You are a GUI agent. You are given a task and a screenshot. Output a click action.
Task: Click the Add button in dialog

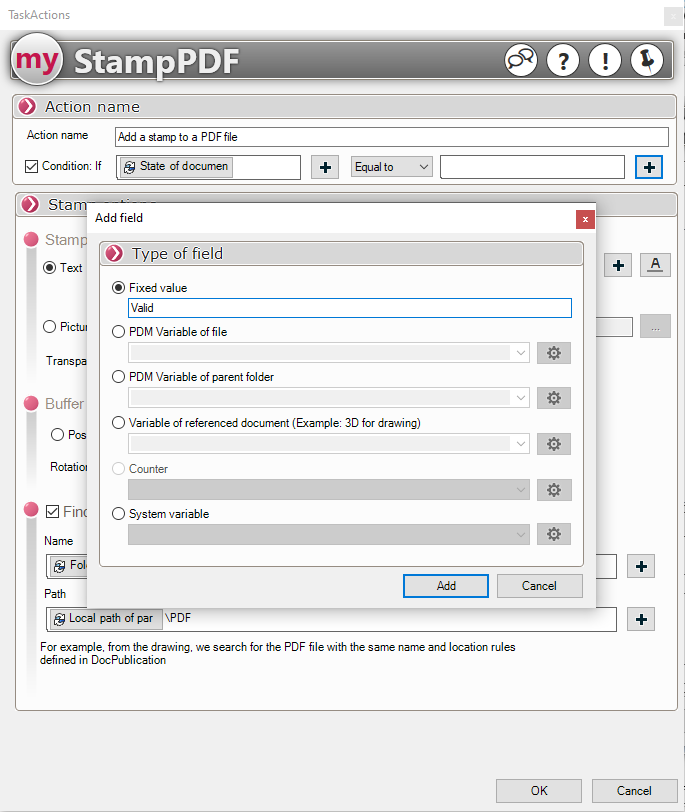446,586
